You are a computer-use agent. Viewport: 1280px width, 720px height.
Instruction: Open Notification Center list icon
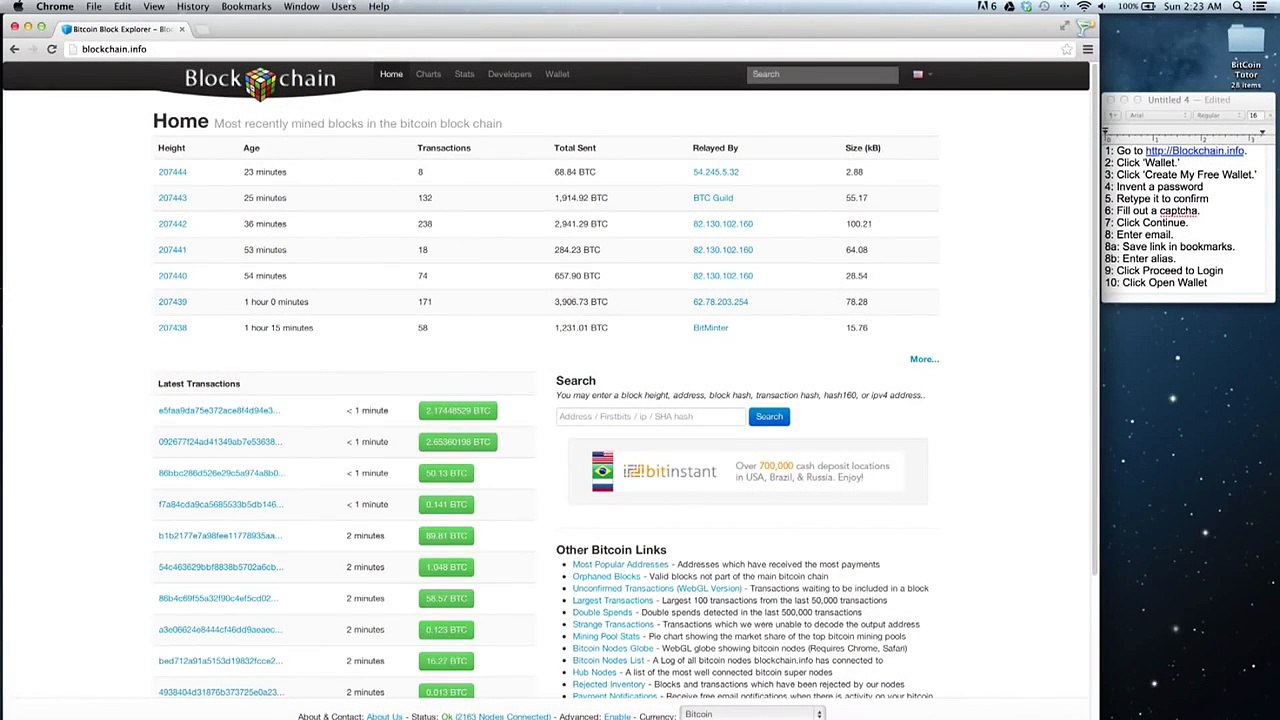1262,7
